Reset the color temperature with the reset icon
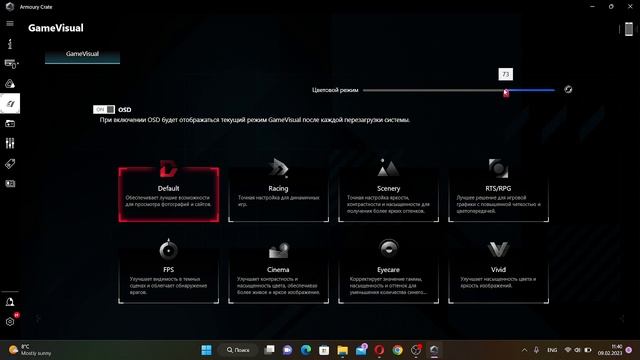 [568, 89]
